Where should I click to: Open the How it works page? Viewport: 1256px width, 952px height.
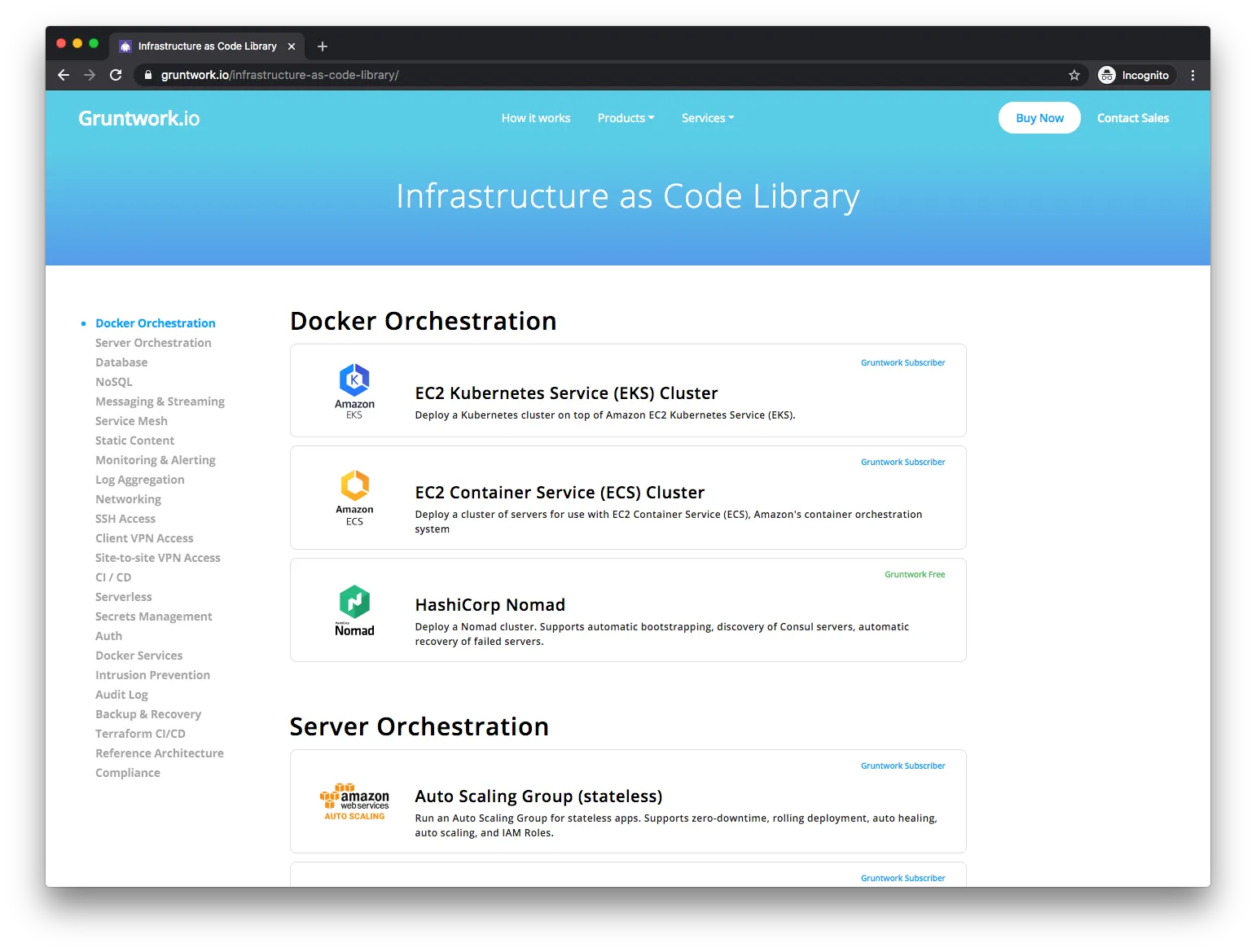536,118
